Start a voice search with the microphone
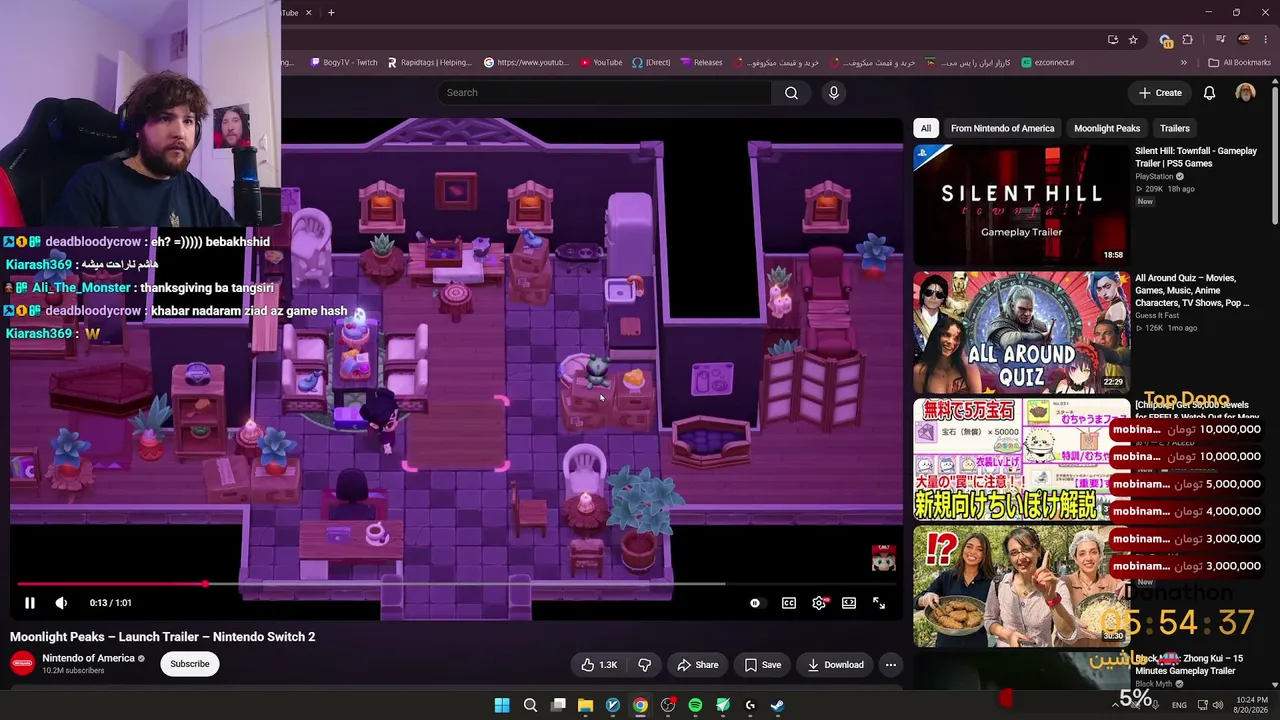This screenshot has width=1280, height=720. pos(834,93)
